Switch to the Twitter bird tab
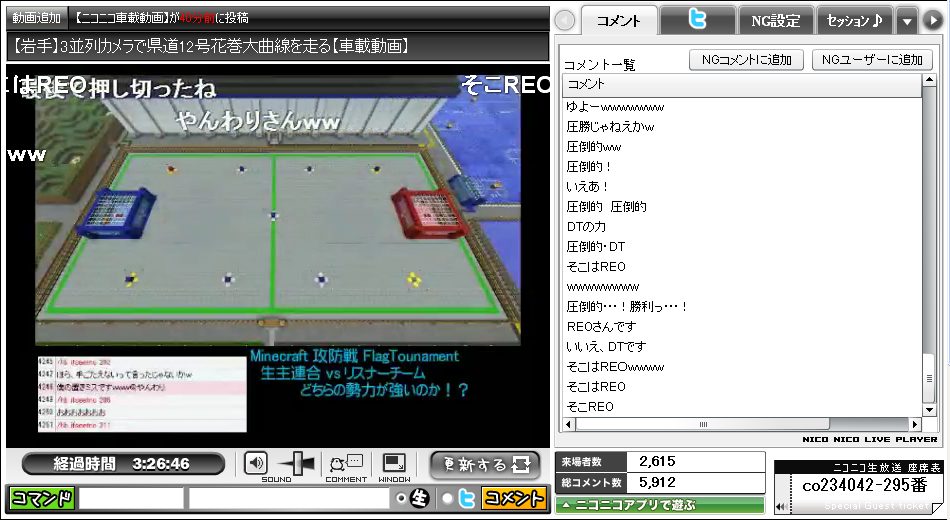Screen dimensions: 950x520 (x=697, y=21)
